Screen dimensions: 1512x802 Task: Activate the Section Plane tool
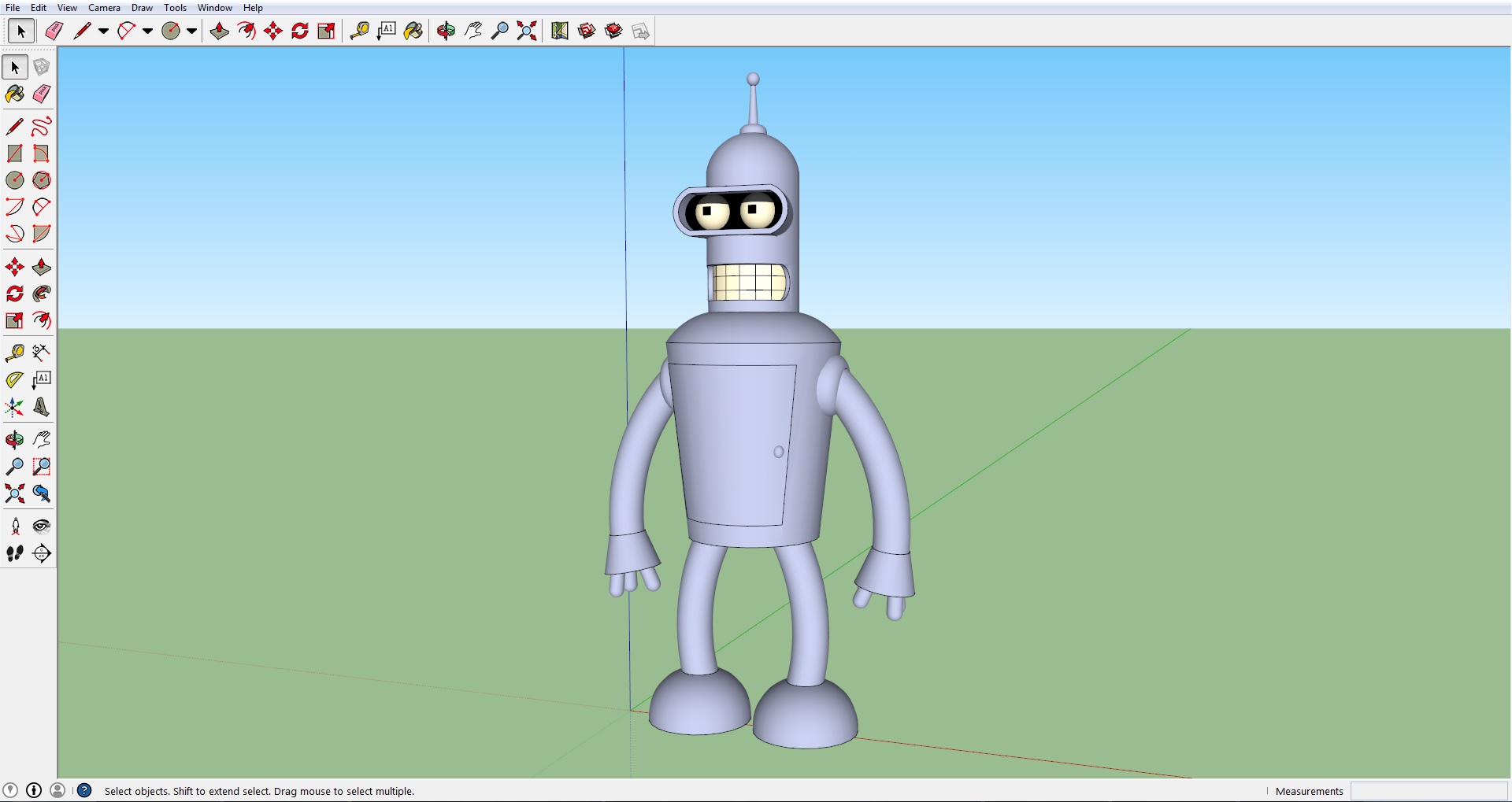click(42, 553)
